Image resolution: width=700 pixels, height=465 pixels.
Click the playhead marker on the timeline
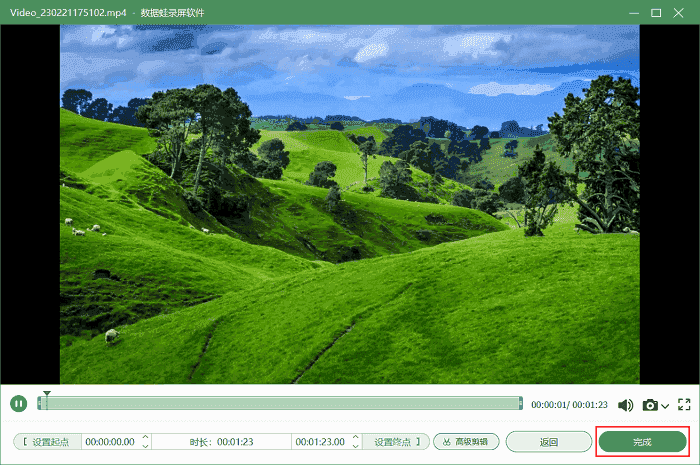pos(46,394)
